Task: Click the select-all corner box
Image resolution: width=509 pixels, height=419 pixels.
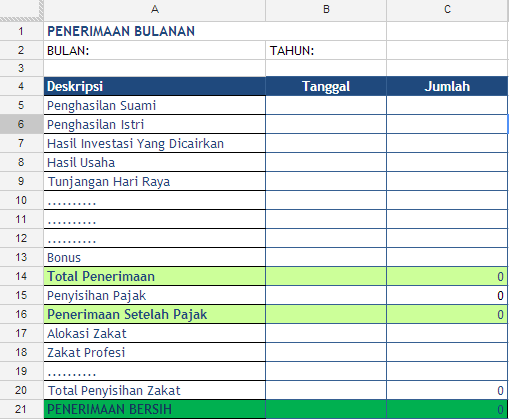Action: [x=21, y=10]
